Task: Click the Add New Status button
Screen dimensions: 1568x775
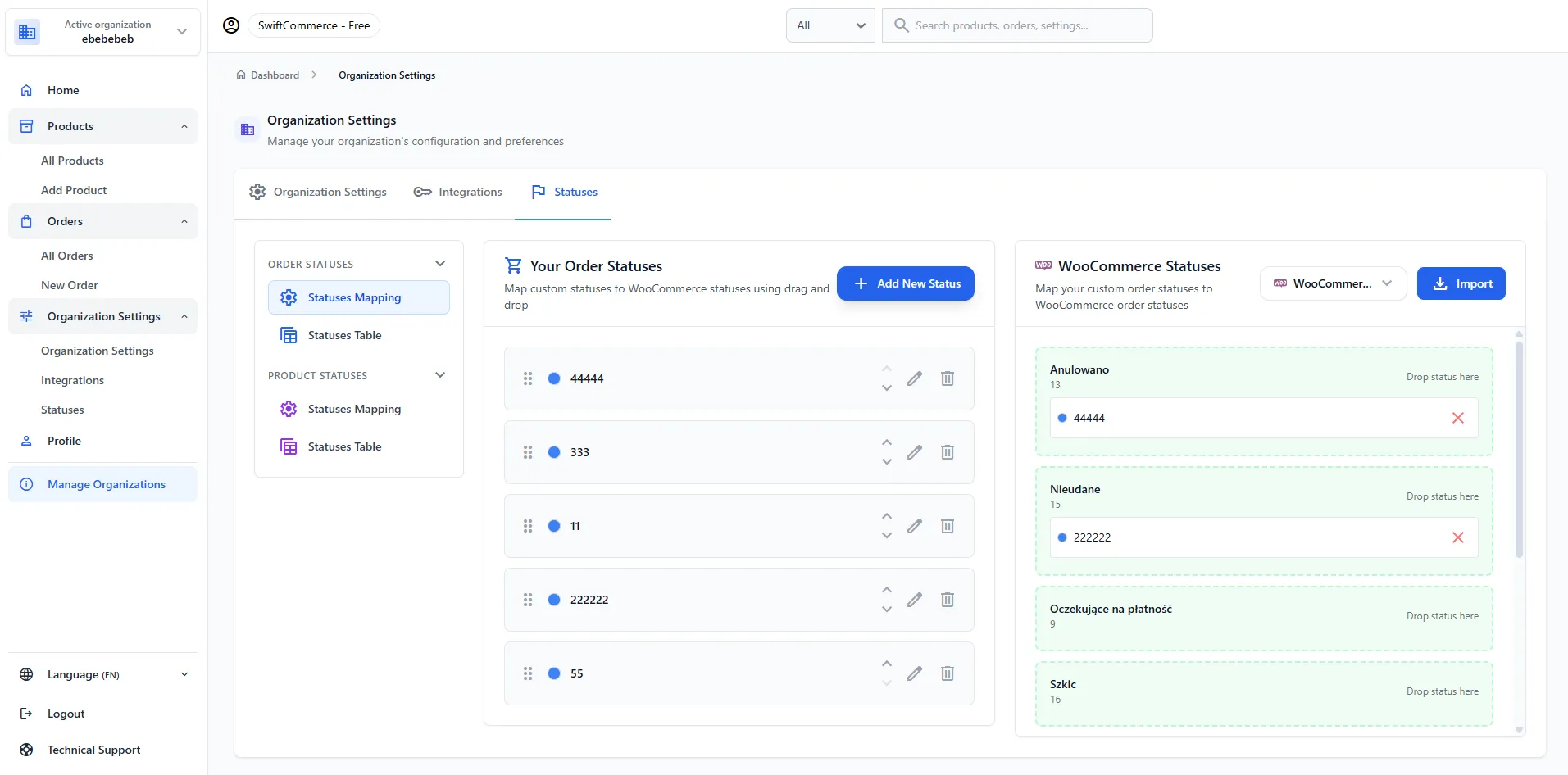Action: (905, 283)
